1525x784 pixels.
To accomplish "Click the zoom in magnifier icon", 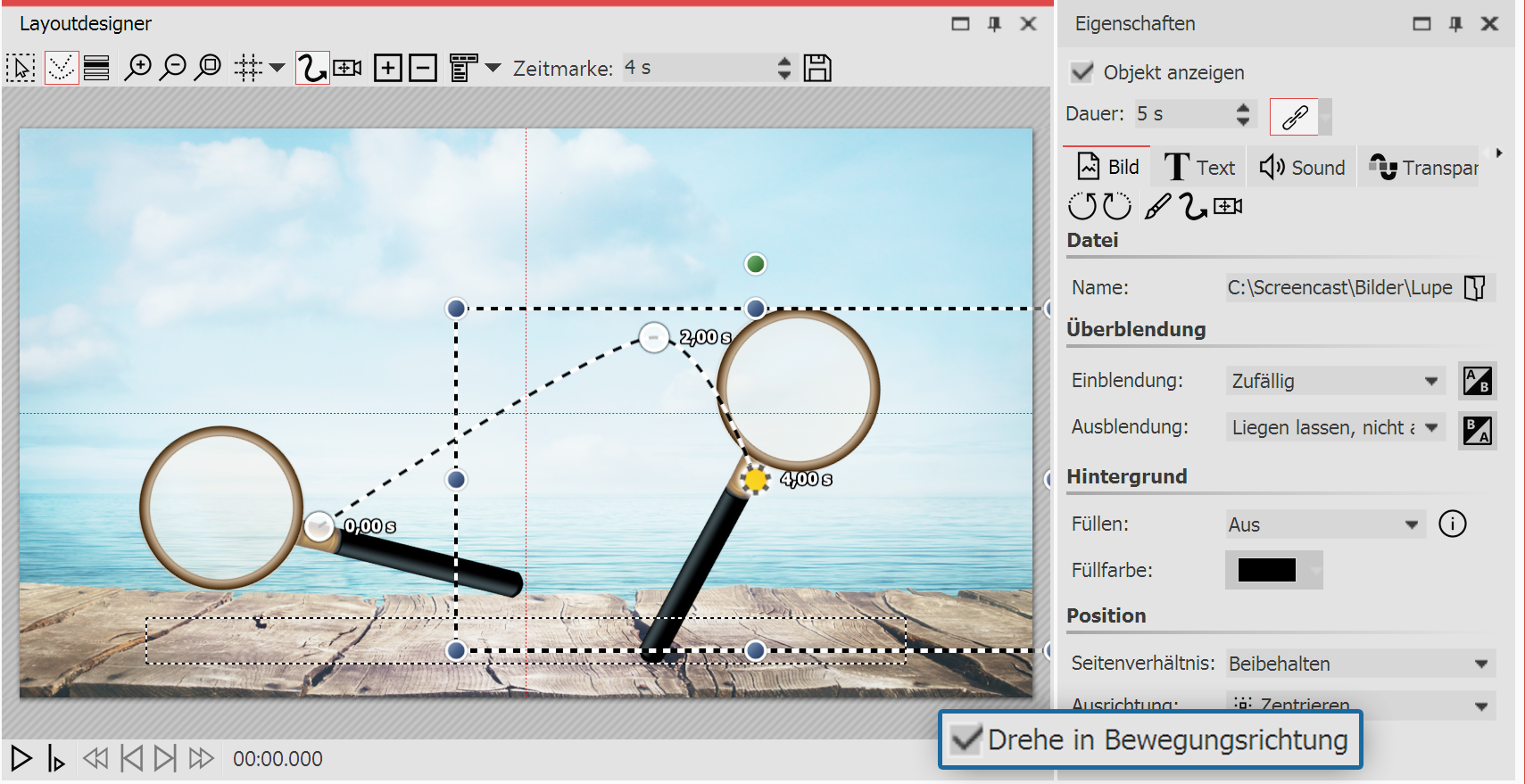I will [137, 68].
